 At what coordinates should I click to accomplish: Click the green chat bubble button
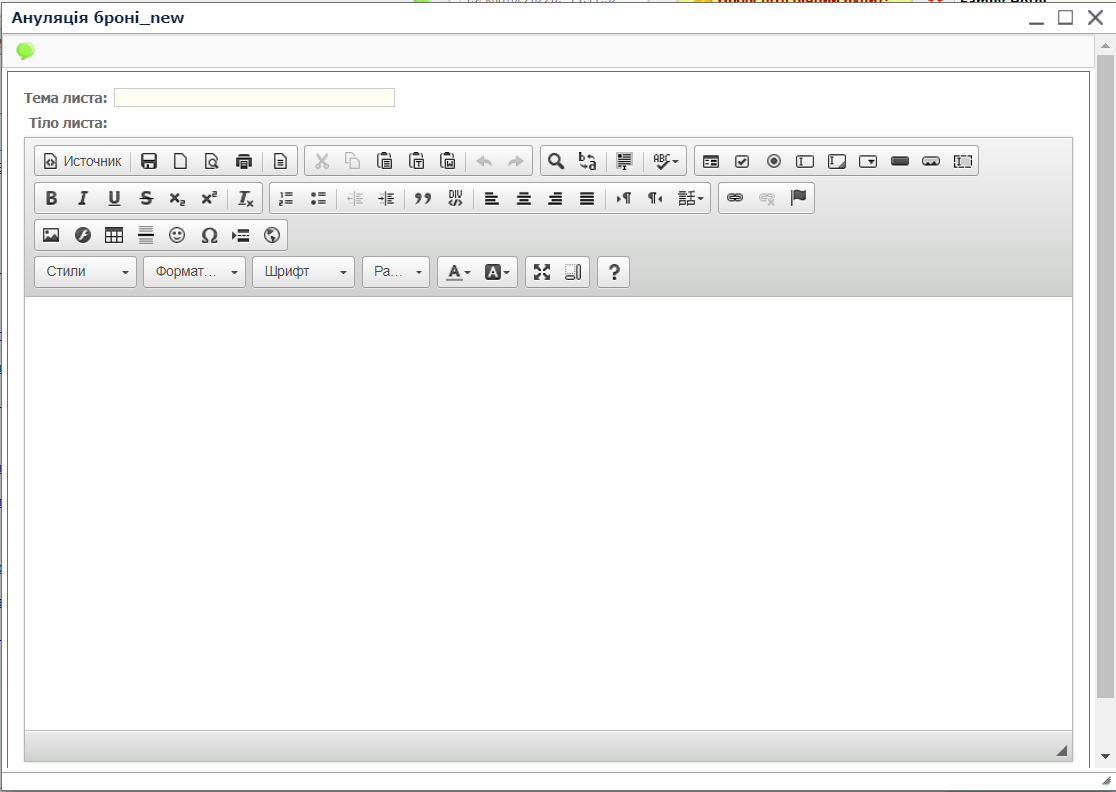click(25, 51)
